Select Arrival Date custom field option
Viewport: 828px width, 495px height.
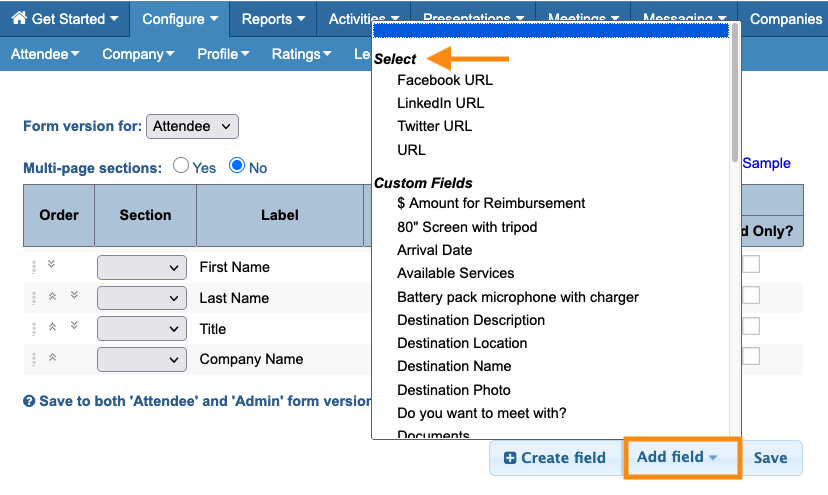[x=434, y=250]
